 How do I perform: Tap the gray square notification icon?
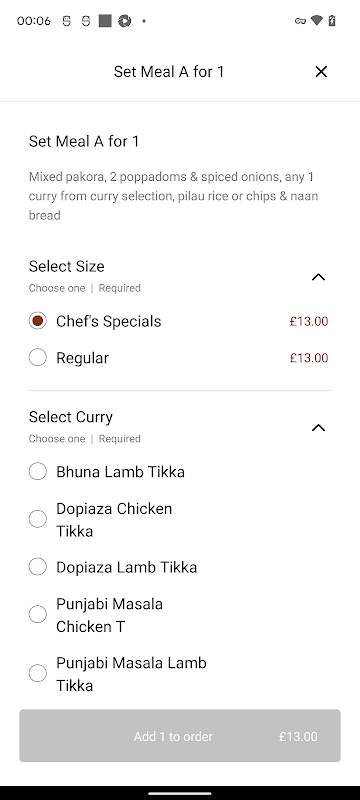105,21
